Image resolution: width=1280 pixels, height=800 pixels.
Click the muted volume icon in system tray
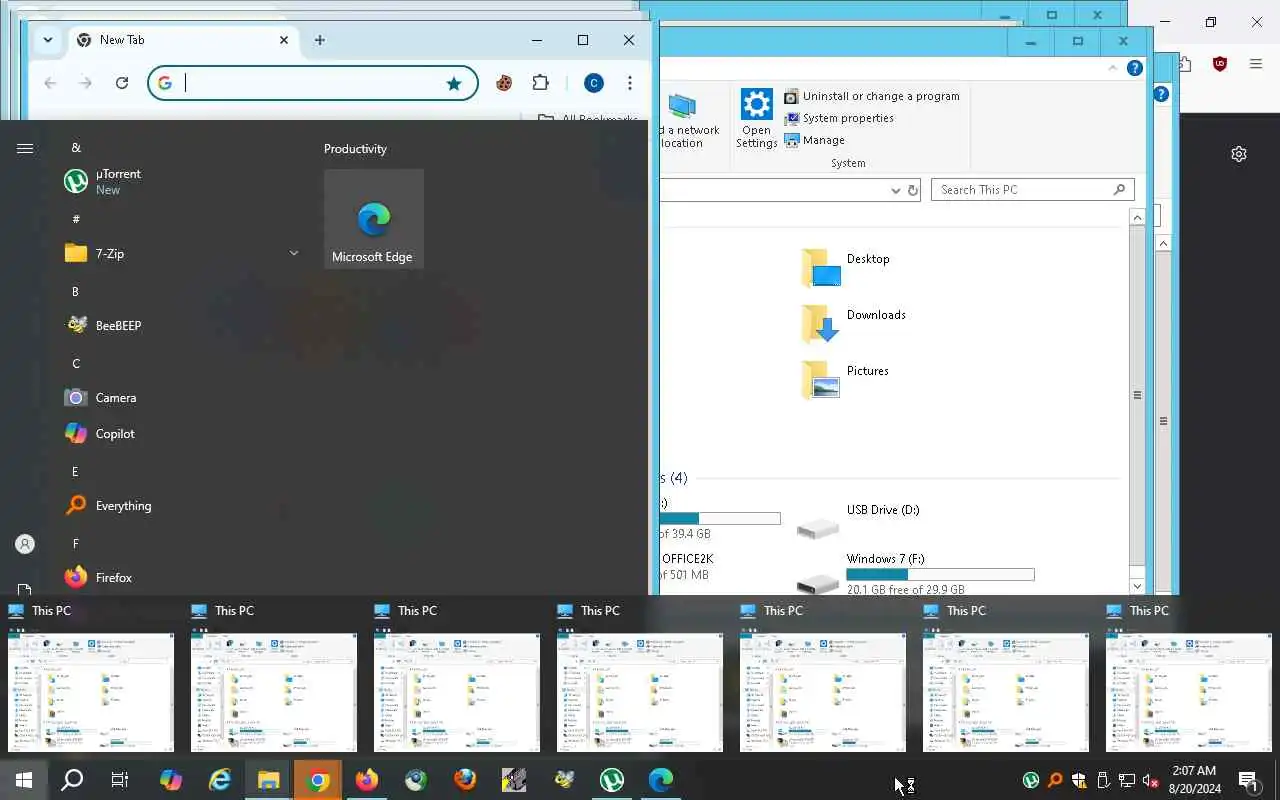[x=1150, y=780]
